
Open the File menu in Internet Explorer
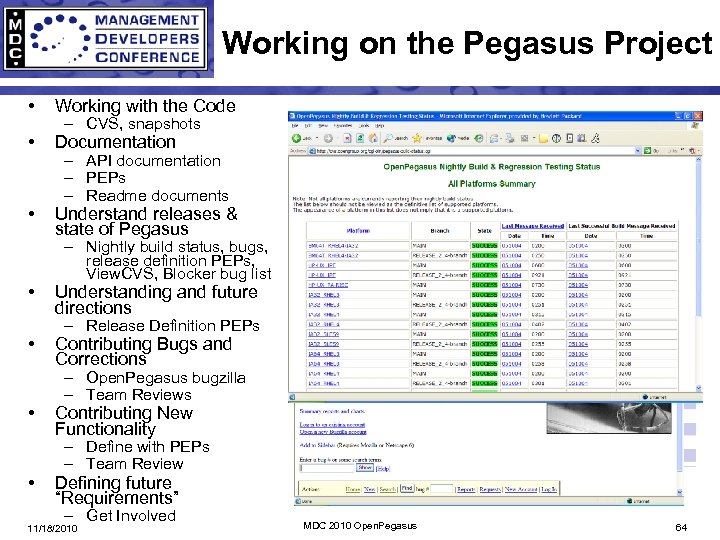(295, 125)
